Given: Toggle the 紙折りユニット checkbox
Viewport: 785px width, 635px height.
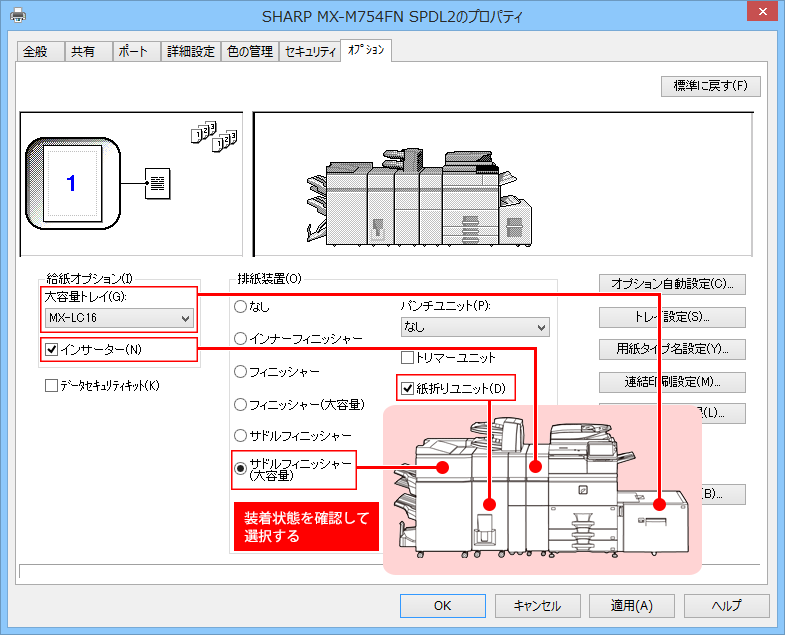Looking at the screenshot, I should click(x=408, y=388).
